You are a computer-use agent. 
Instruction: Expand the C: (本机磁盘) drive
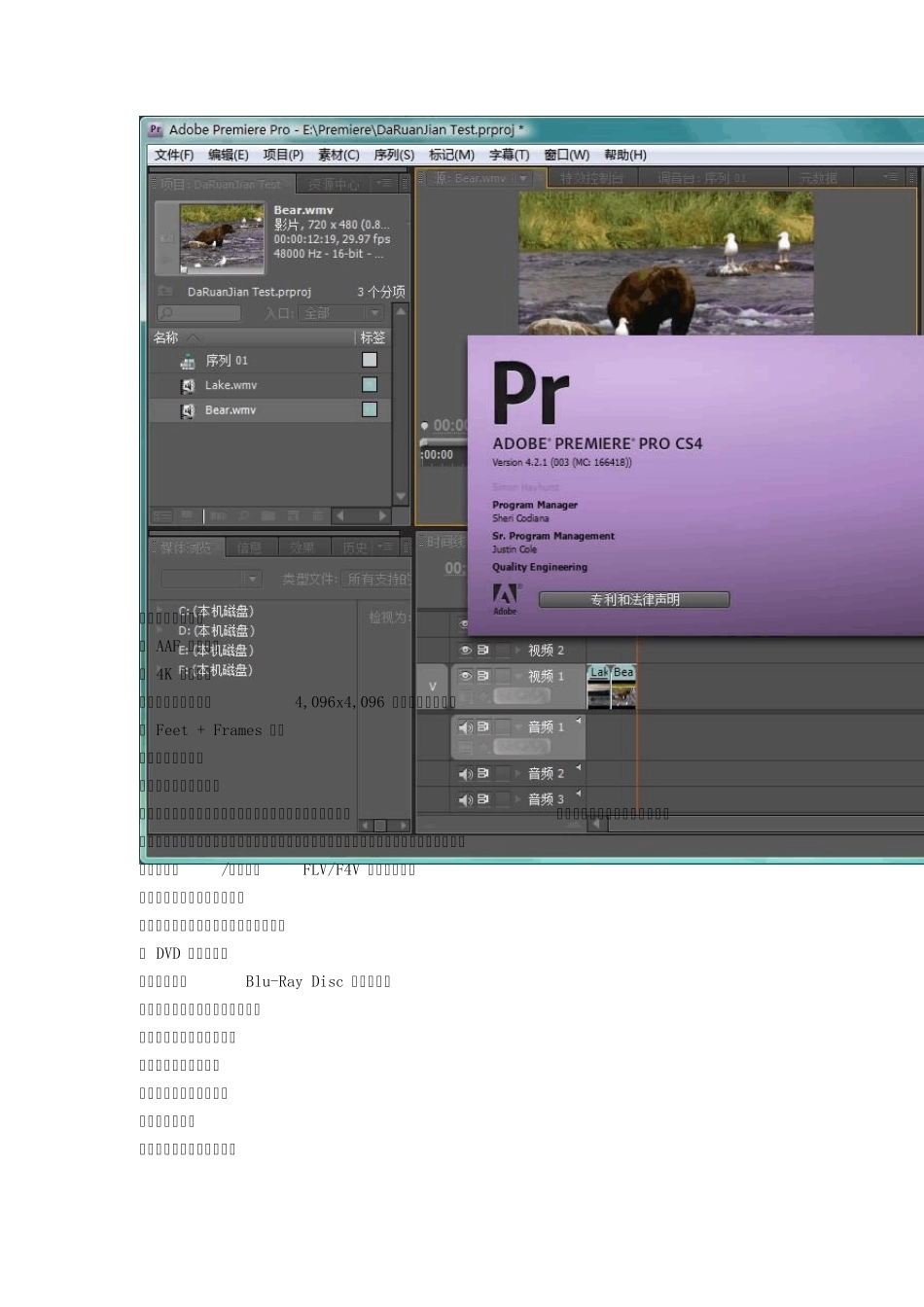click(160, 611)
